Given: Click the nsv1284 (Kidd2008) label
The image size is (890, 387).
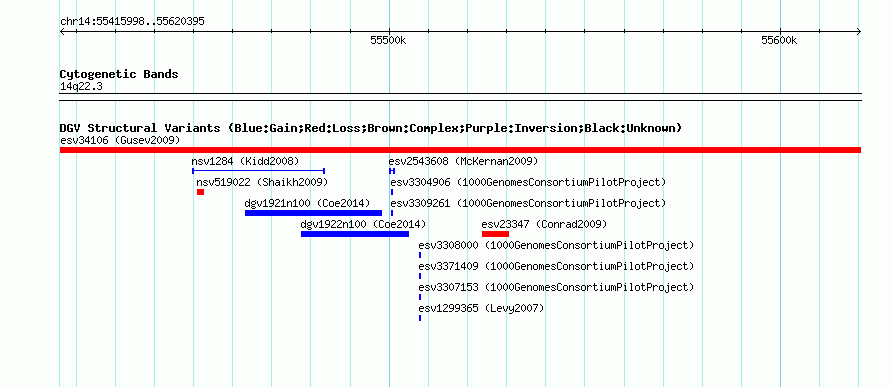Looking at the screenshot, I should click(245, 161).
